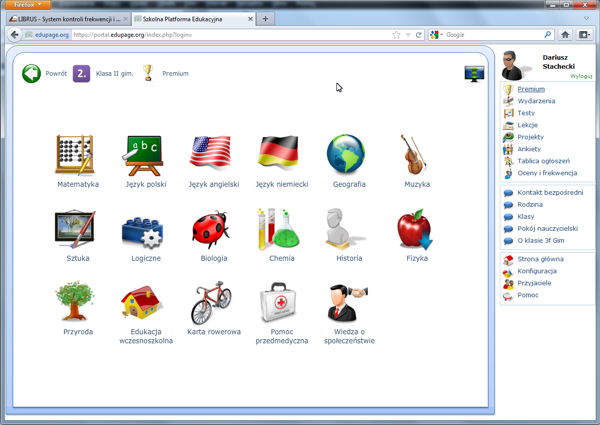Open the Pokój nauczycielski chat link
600x425 pixels.
[548, 228]
